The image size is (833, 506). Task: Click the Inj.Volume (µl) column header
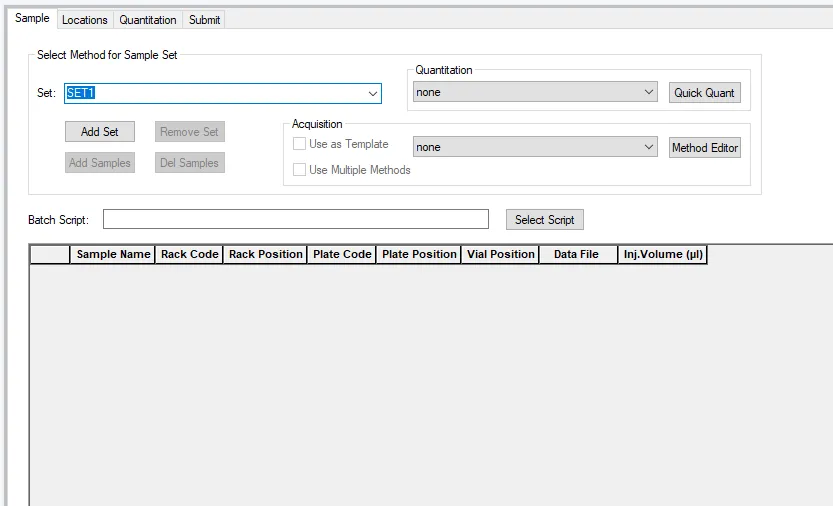click(x=662, y=255)
